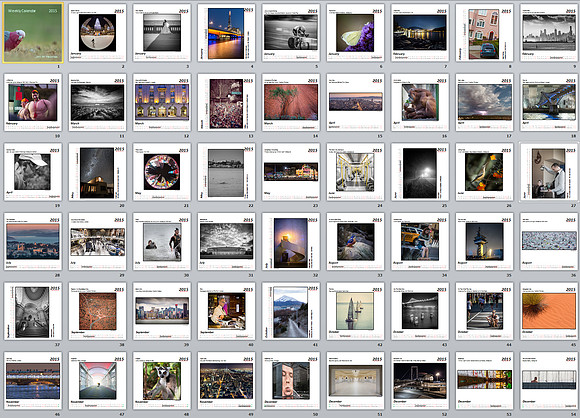Click slide 12 lit building facade at night
580x418 pixels.
(x=162, y=102)
